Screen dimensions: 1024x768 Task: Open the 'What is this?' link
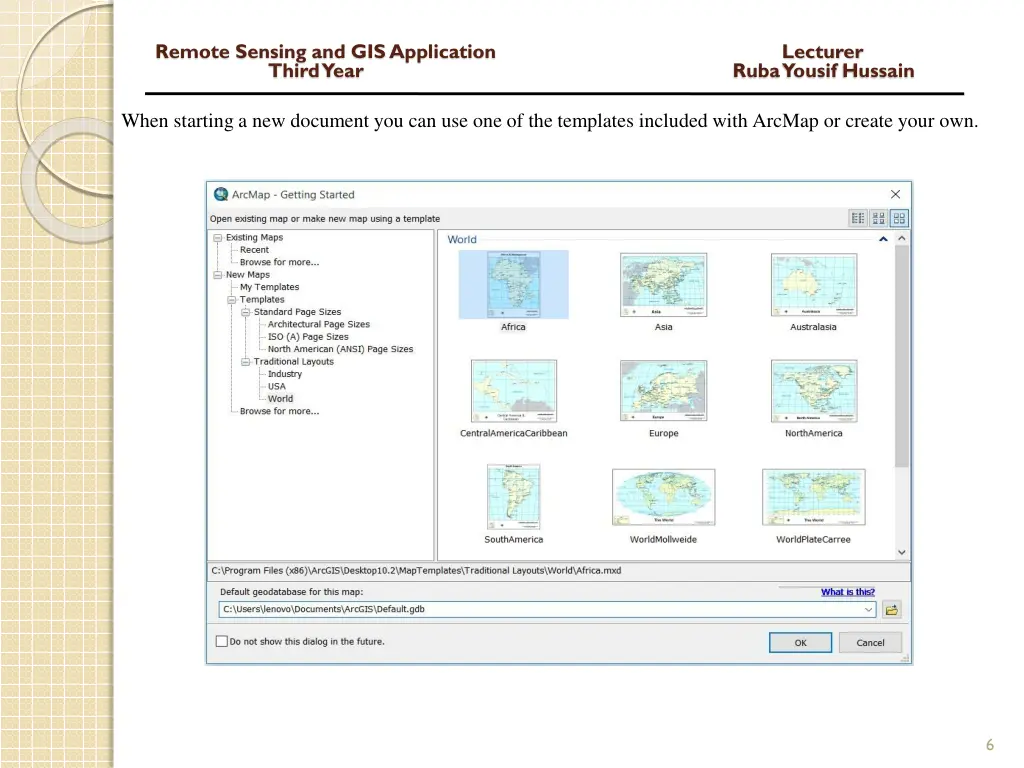coord(848,592)
